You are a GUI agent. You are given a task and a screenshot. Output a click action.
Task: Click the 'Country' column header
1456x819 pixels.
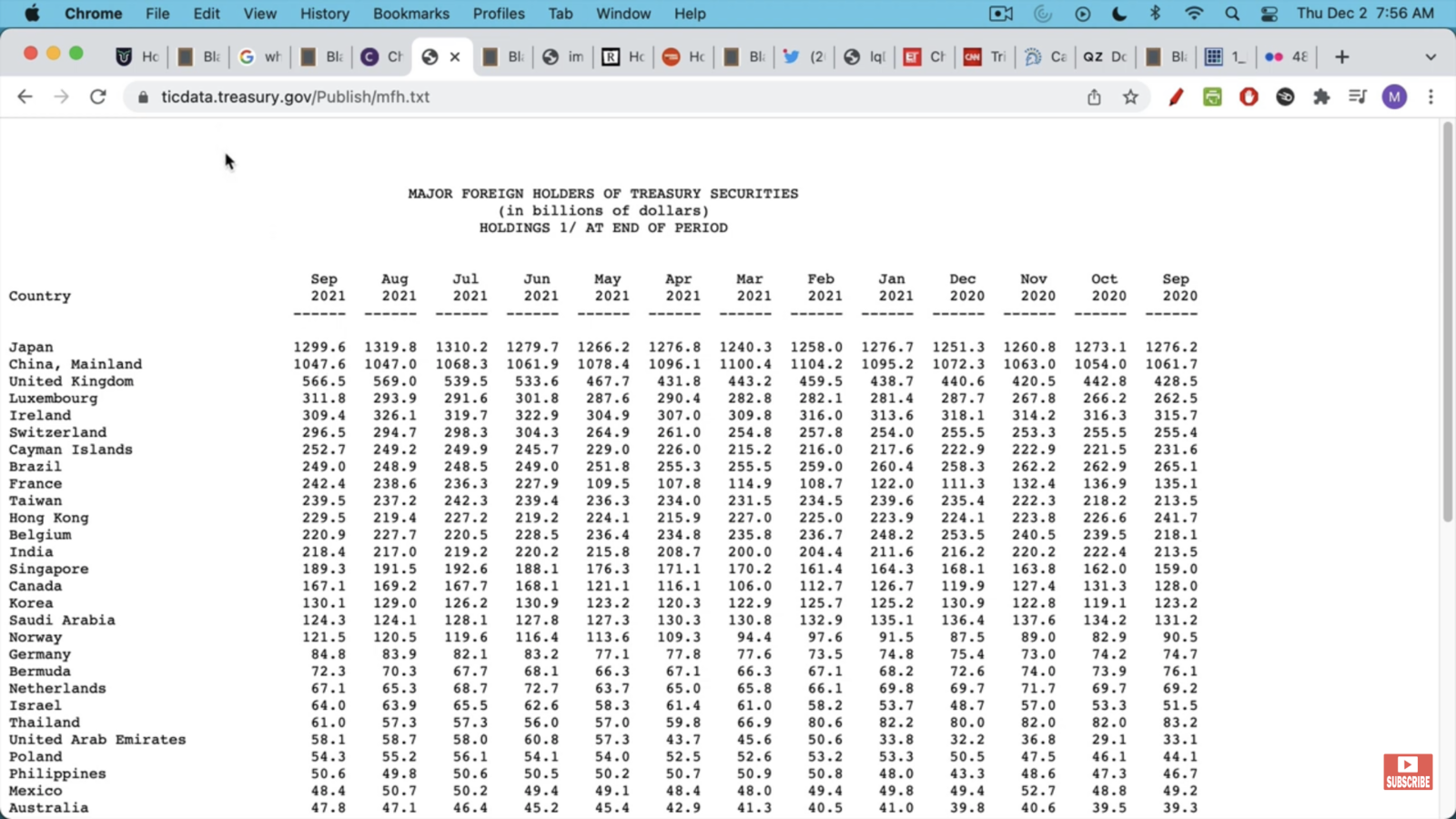40,296
